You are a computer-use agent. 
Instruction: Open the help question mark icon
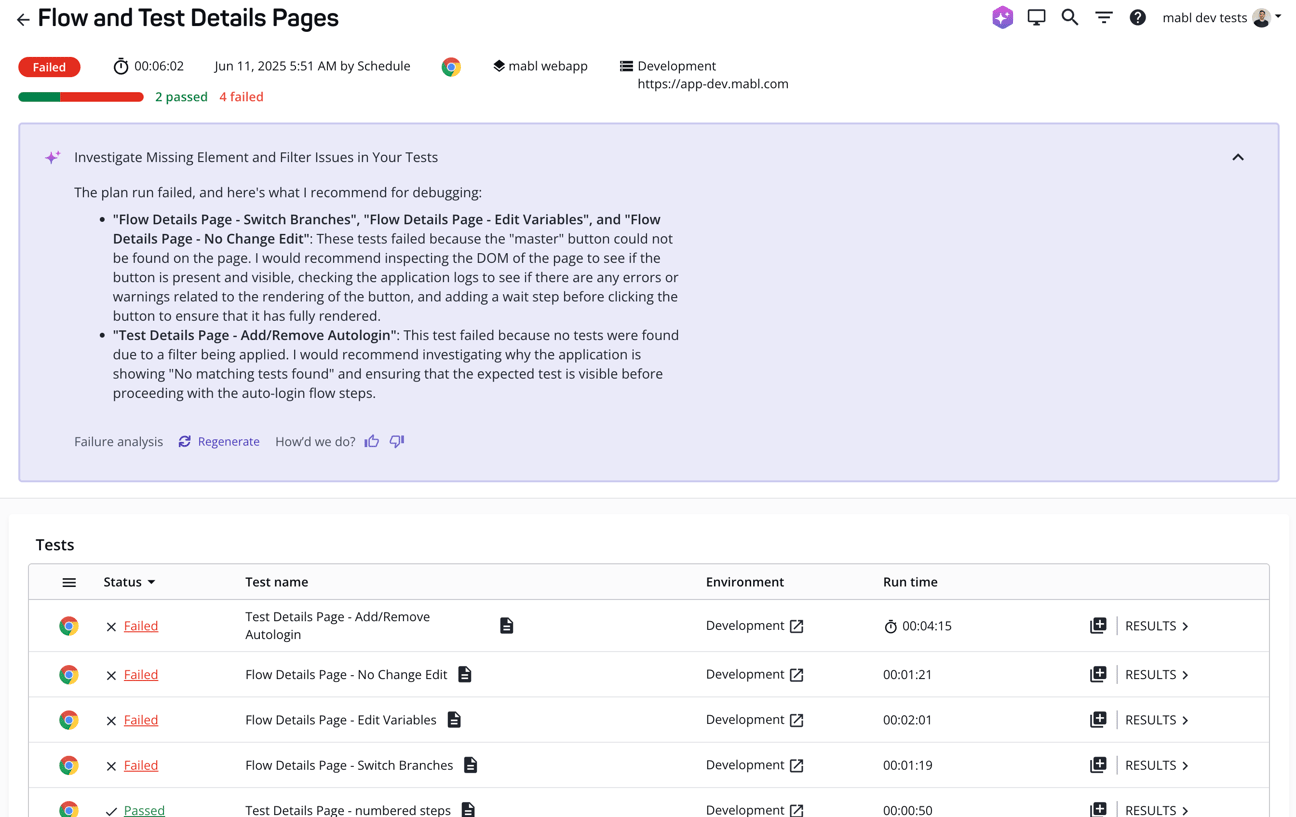[x=1137, y=18]
